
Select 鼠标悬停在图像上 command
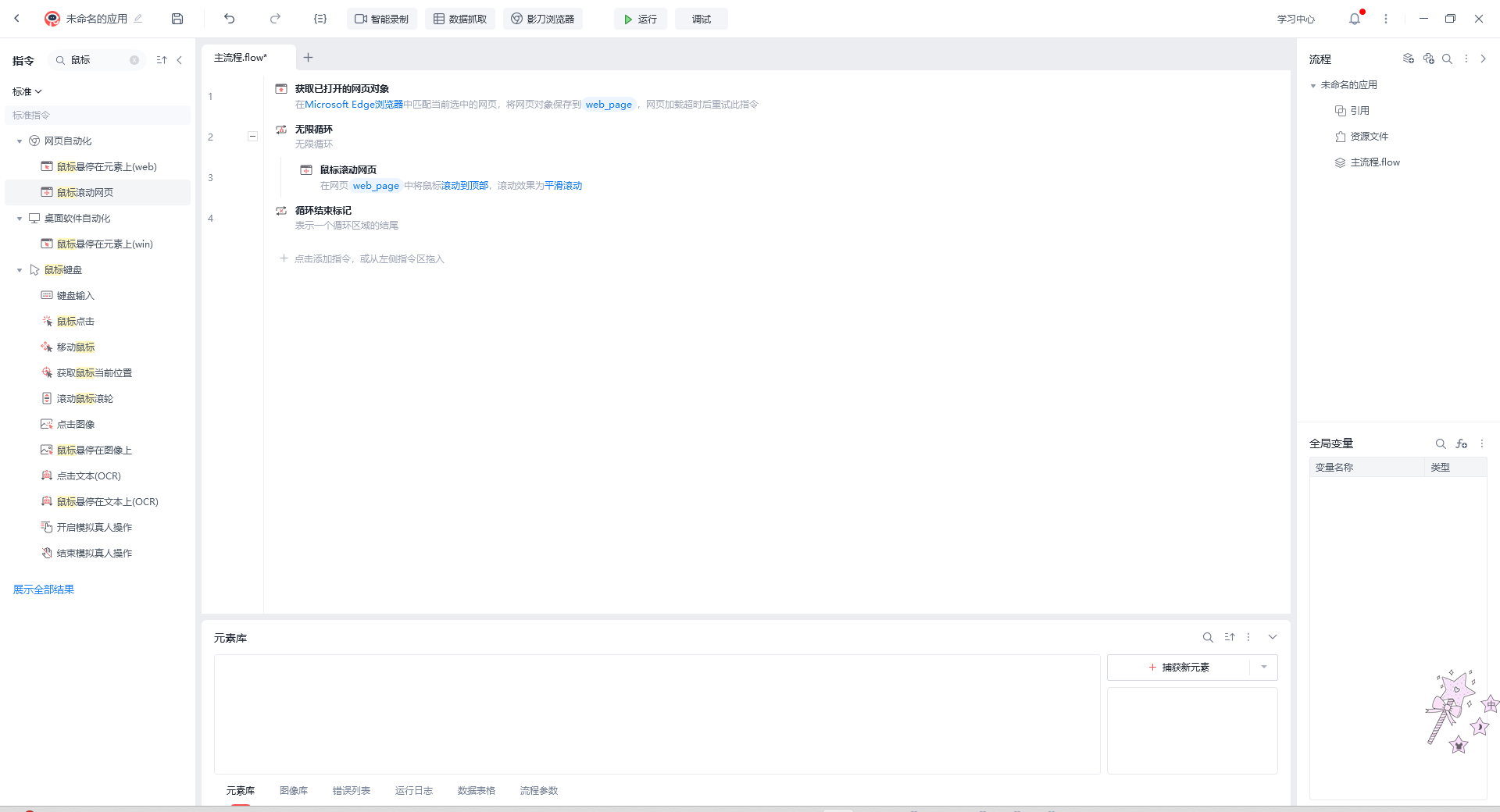click(95, 451)
